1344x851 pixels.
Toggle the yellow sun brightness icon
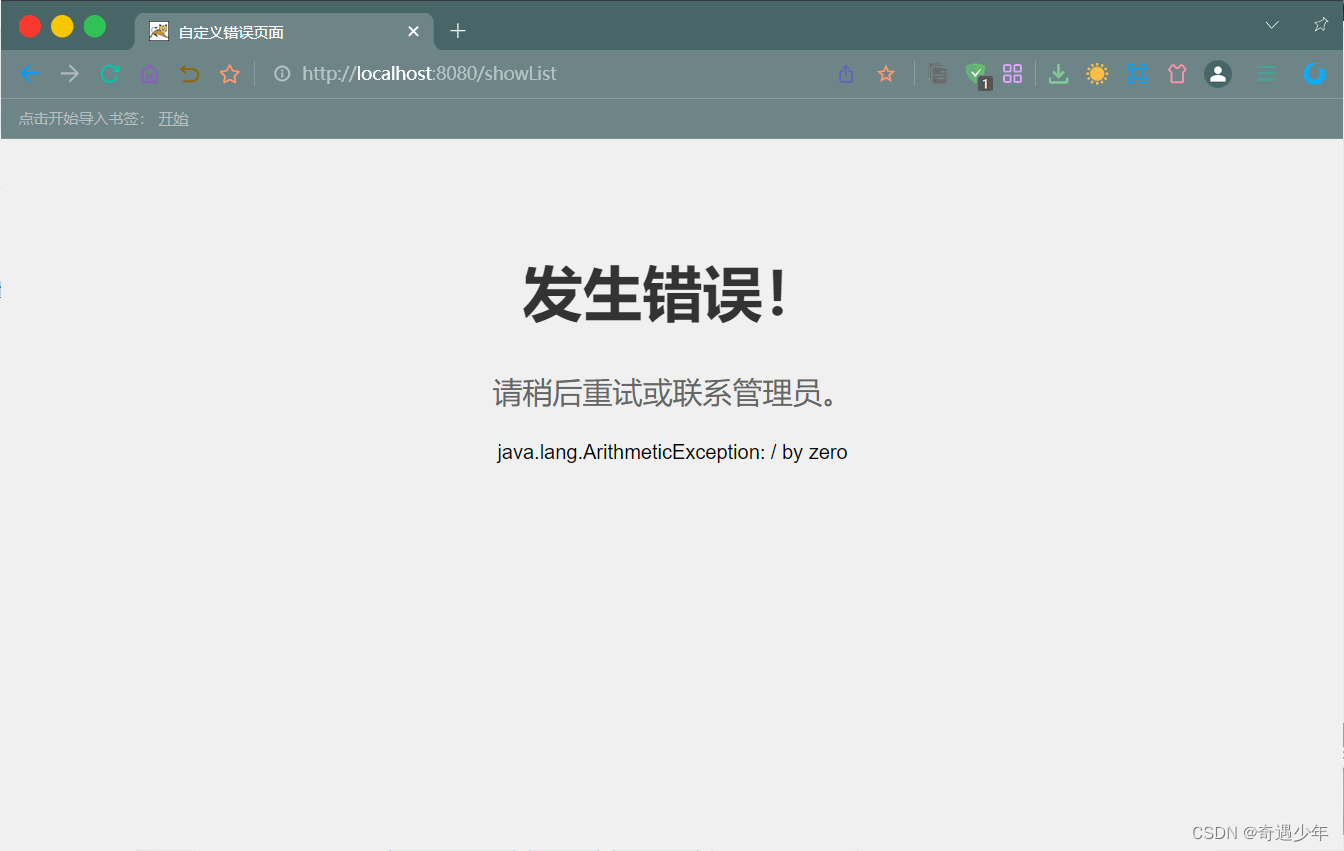(1097, 74)
